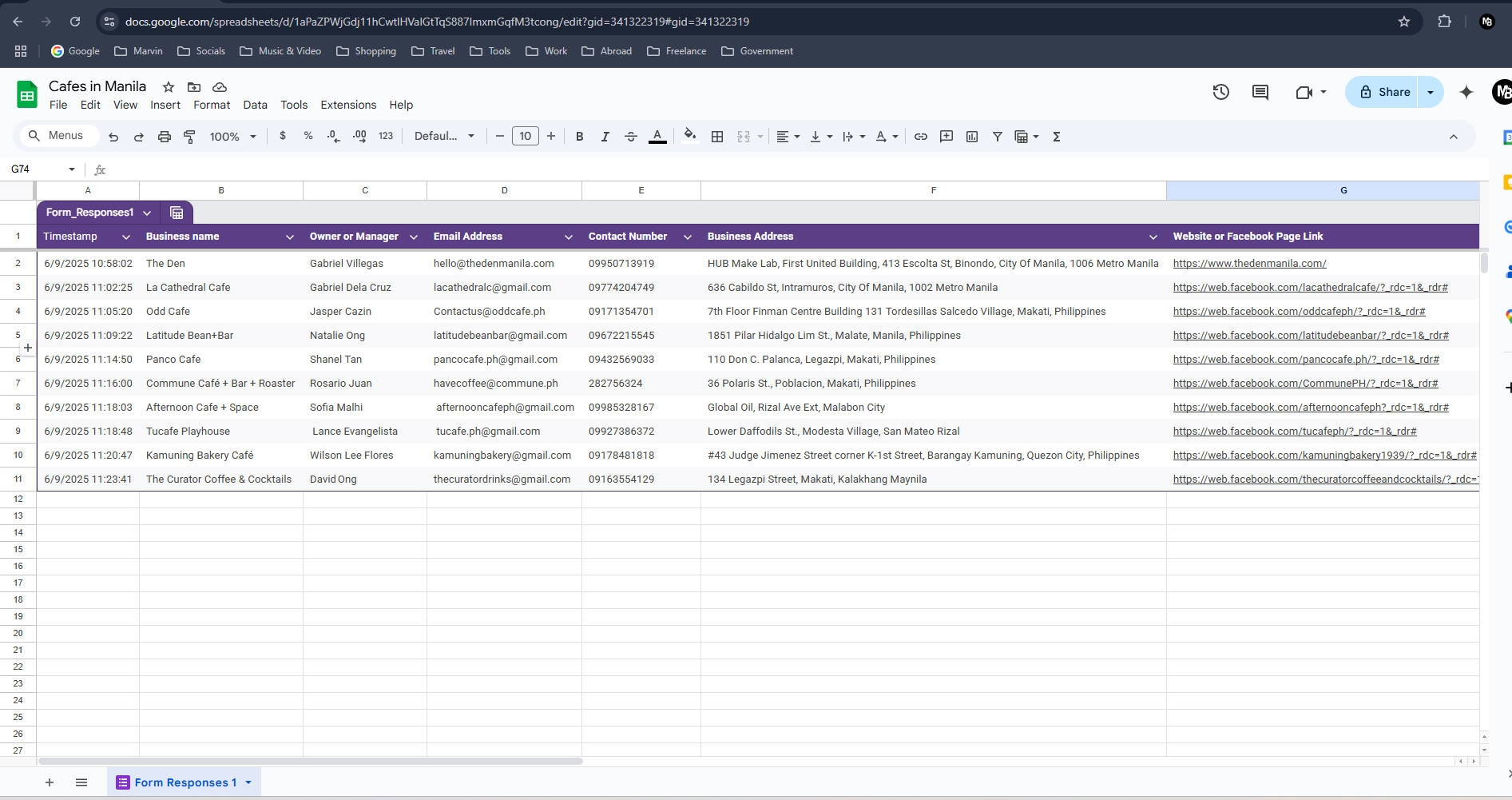Toggle strikethrough formatting
Image resolution: width=1512 pixels, height=800 pixels.
[630, 137]
